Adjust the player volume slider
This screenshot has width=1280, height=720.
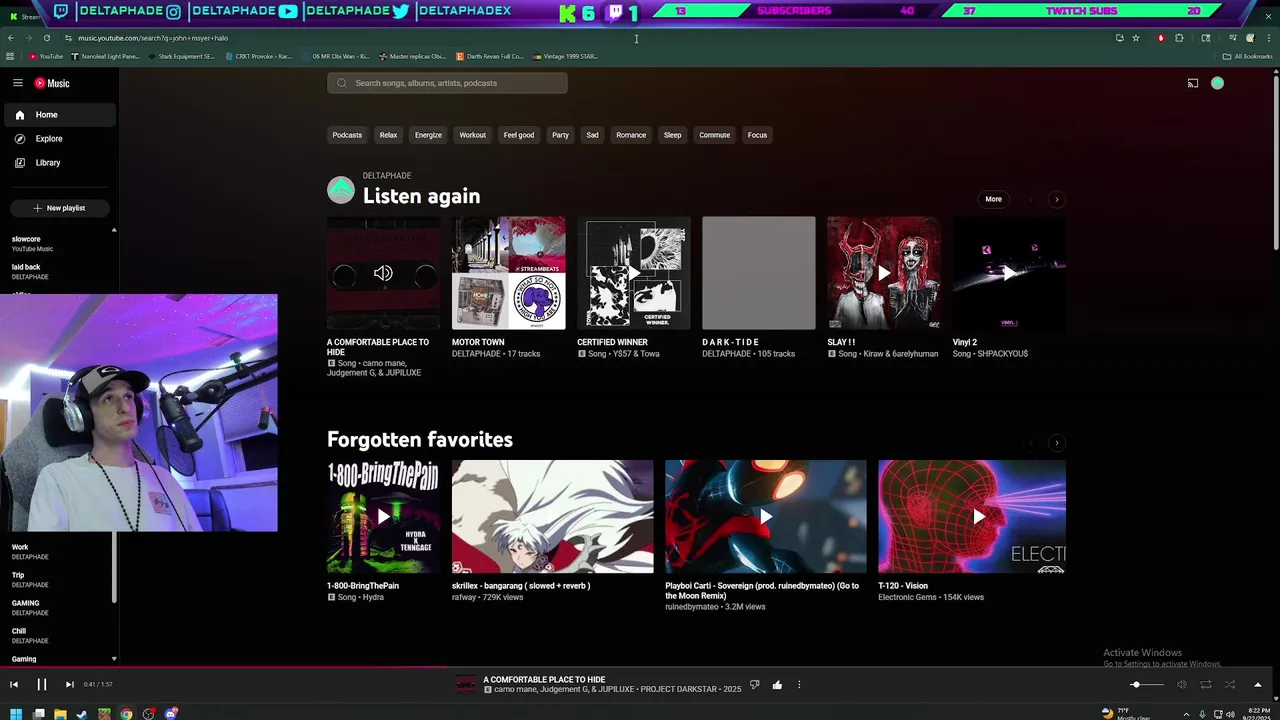pos(1147,685)
